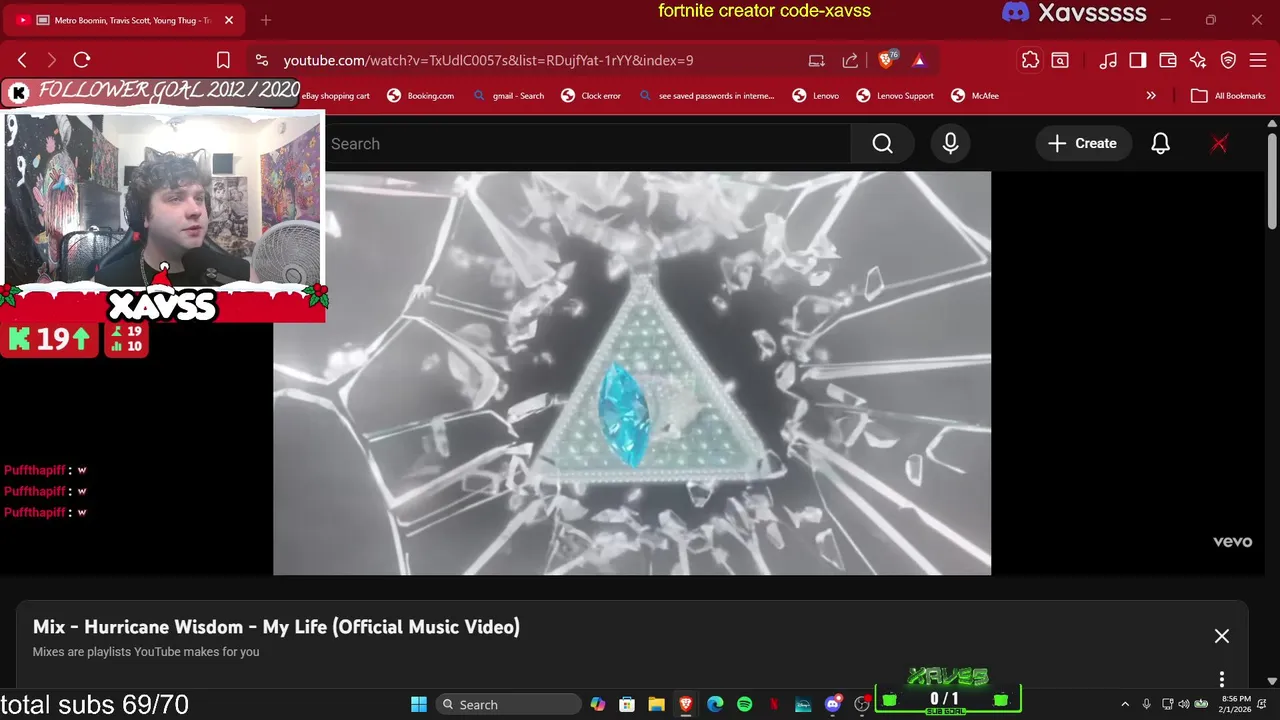
Task: Switch to the Metro Boomin YouTube tab
Action: tap(123, 20)
